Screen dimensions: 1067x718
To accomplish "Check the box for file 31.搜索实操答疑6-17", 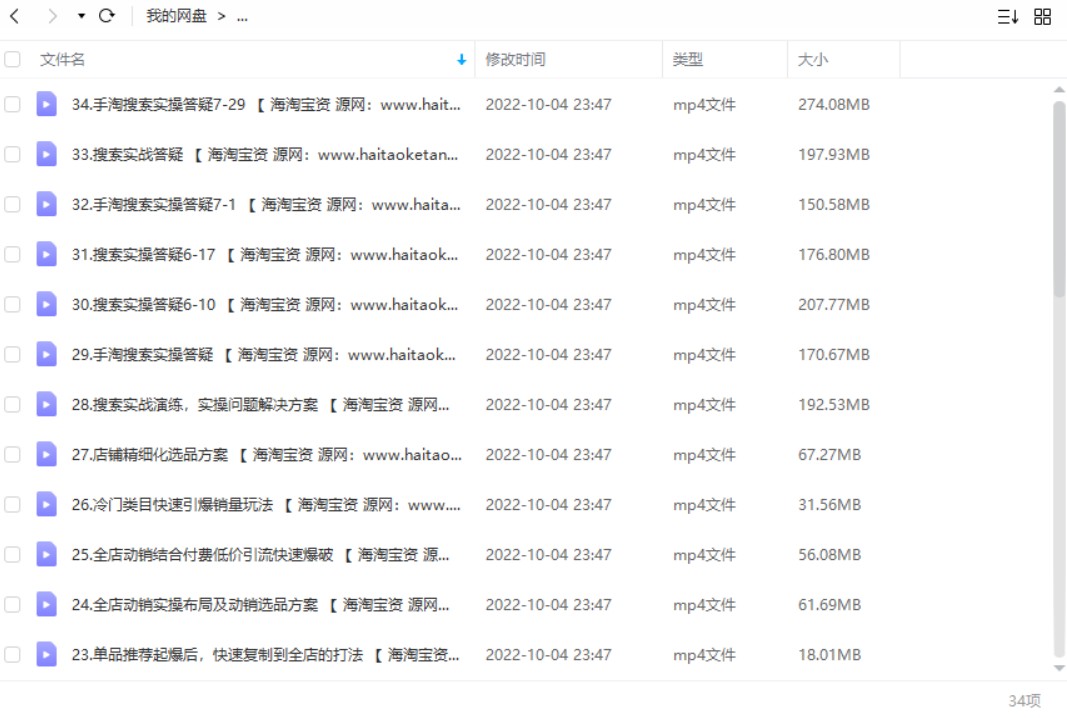I will pos(12,255).
